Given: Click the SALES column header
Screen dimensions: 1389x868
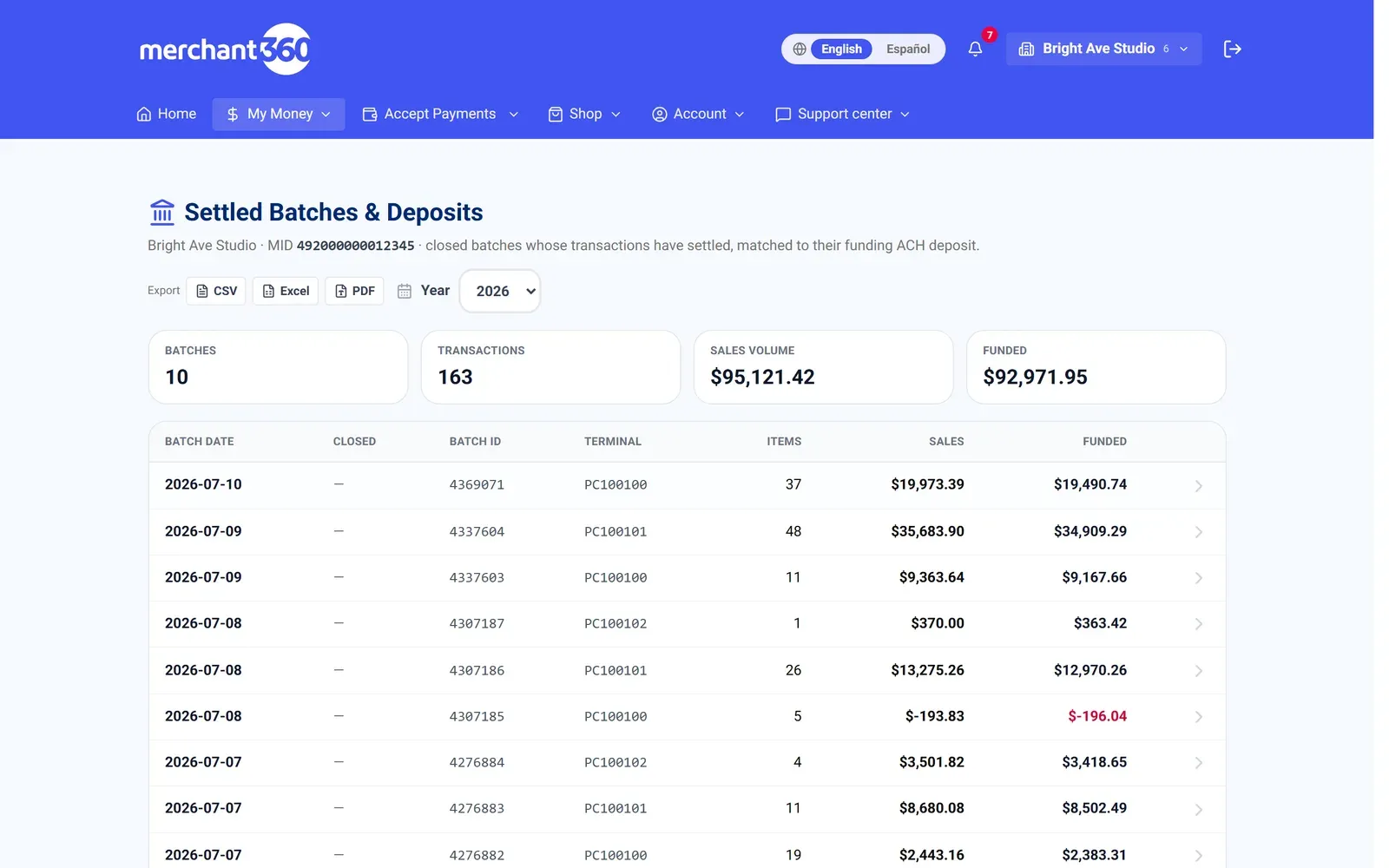Looking at the screenshot, I should pyautogui.click(x=946, y=441).
